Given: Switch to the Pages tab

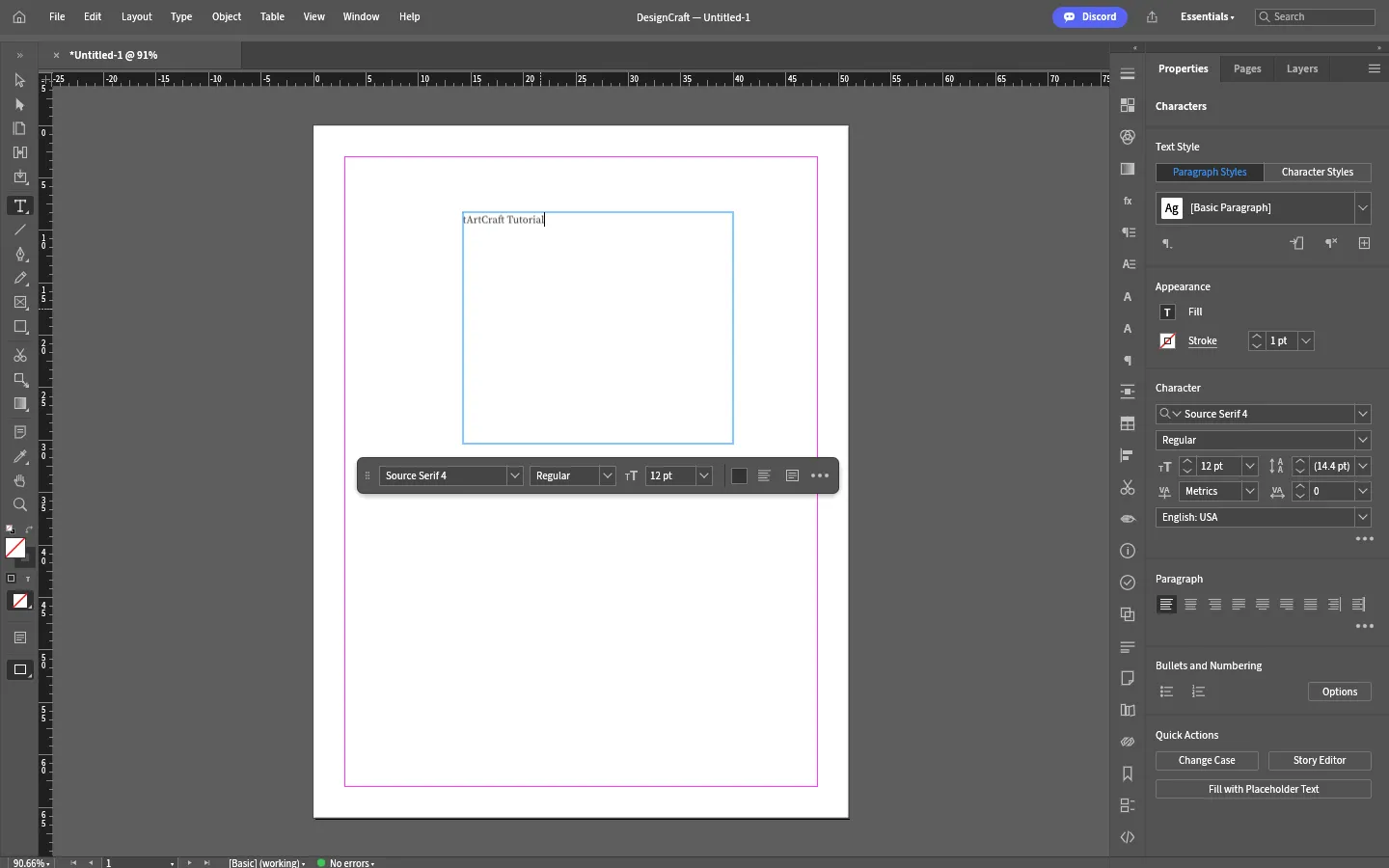Looking at the screenshot, I should 1248,69.
